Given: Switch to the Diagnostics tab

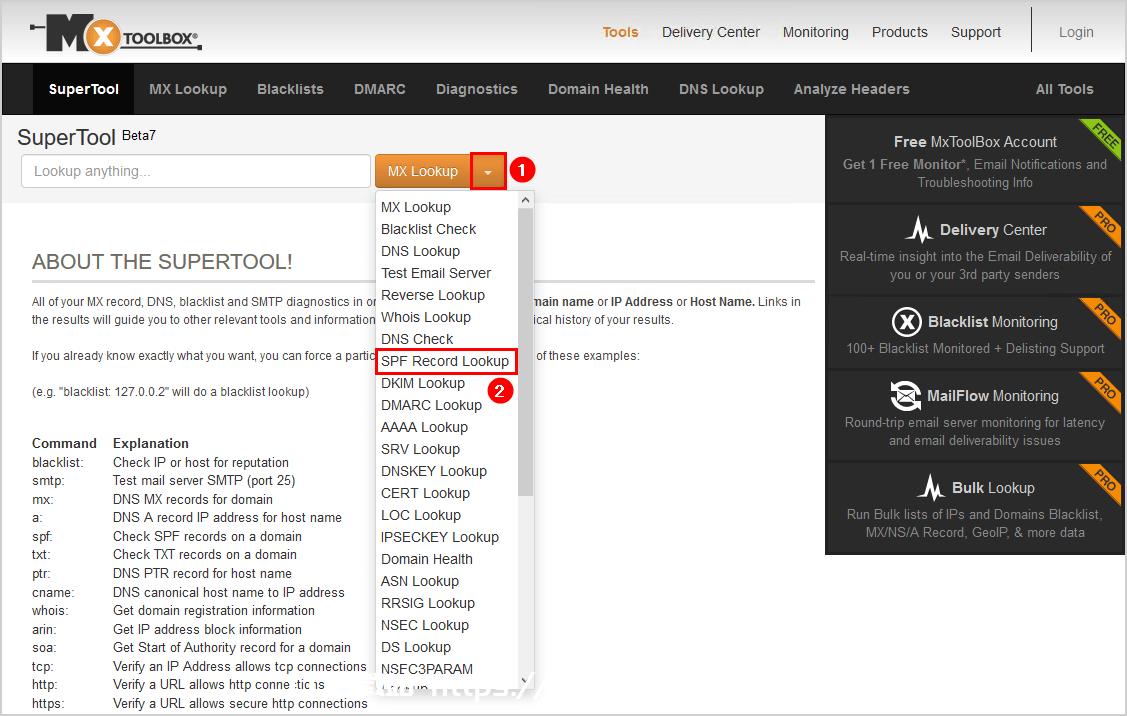Looking at the screenshot, I should click(477, 89).
